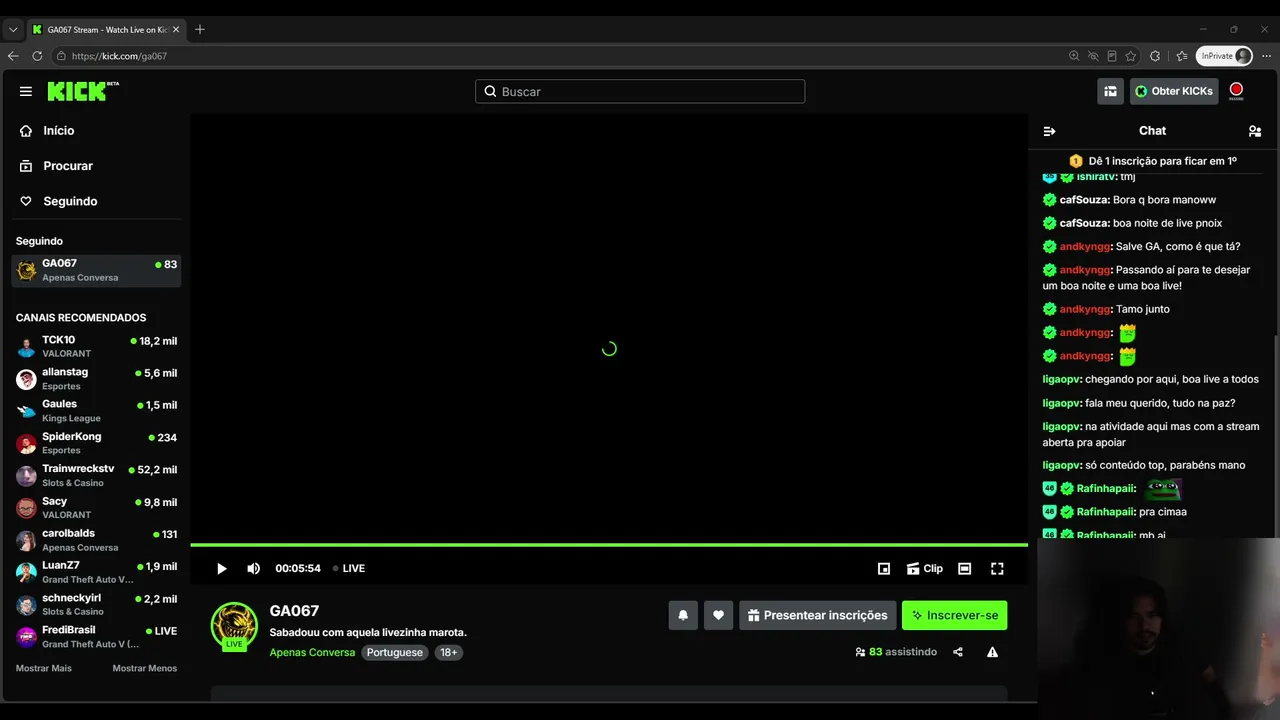Image resolution: width=1280 pixels, height=720 pixels.
Task: Open a new browser tab
Action: point(200,29)
